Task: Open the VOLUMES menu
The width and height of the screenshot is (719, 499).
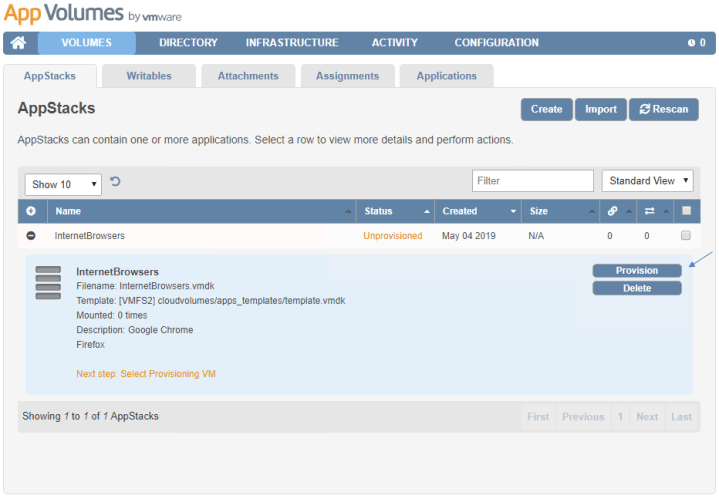Action: click(87, 43)
